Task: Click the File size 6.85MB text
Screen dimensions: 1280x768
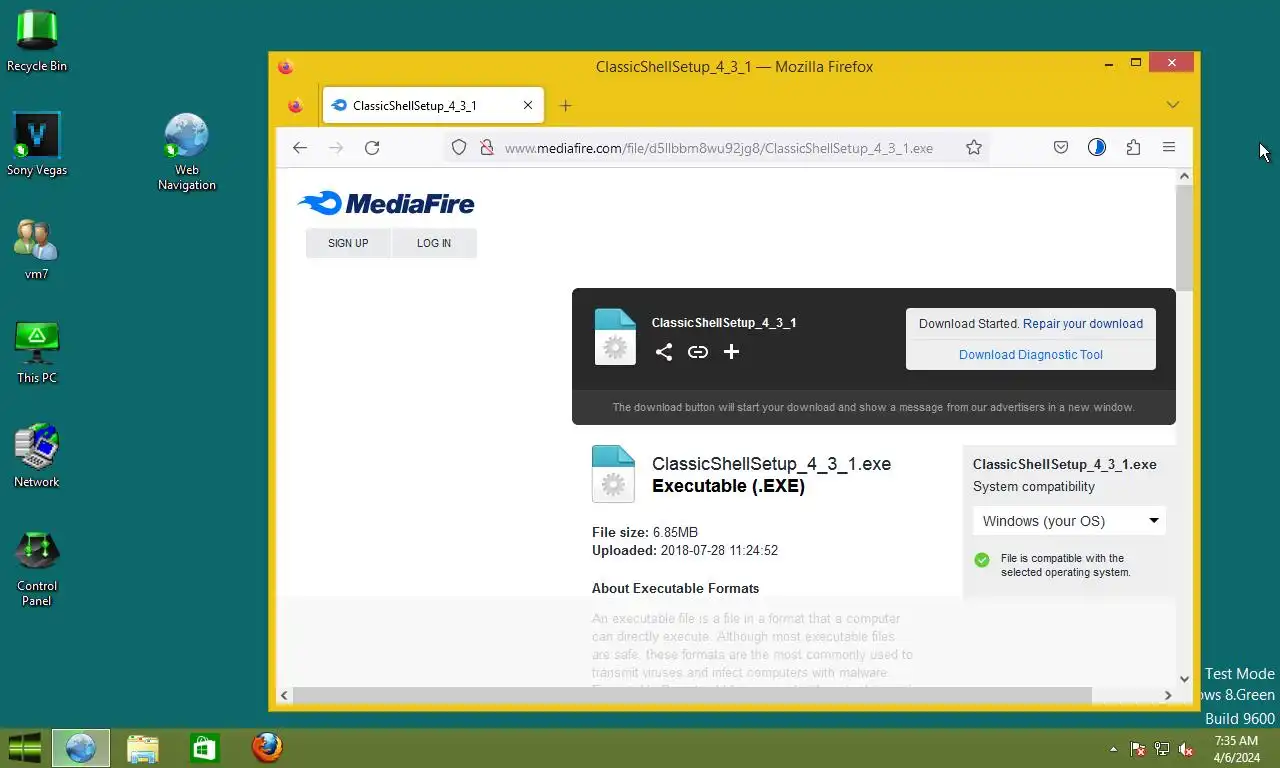Action: coord(645,533)
